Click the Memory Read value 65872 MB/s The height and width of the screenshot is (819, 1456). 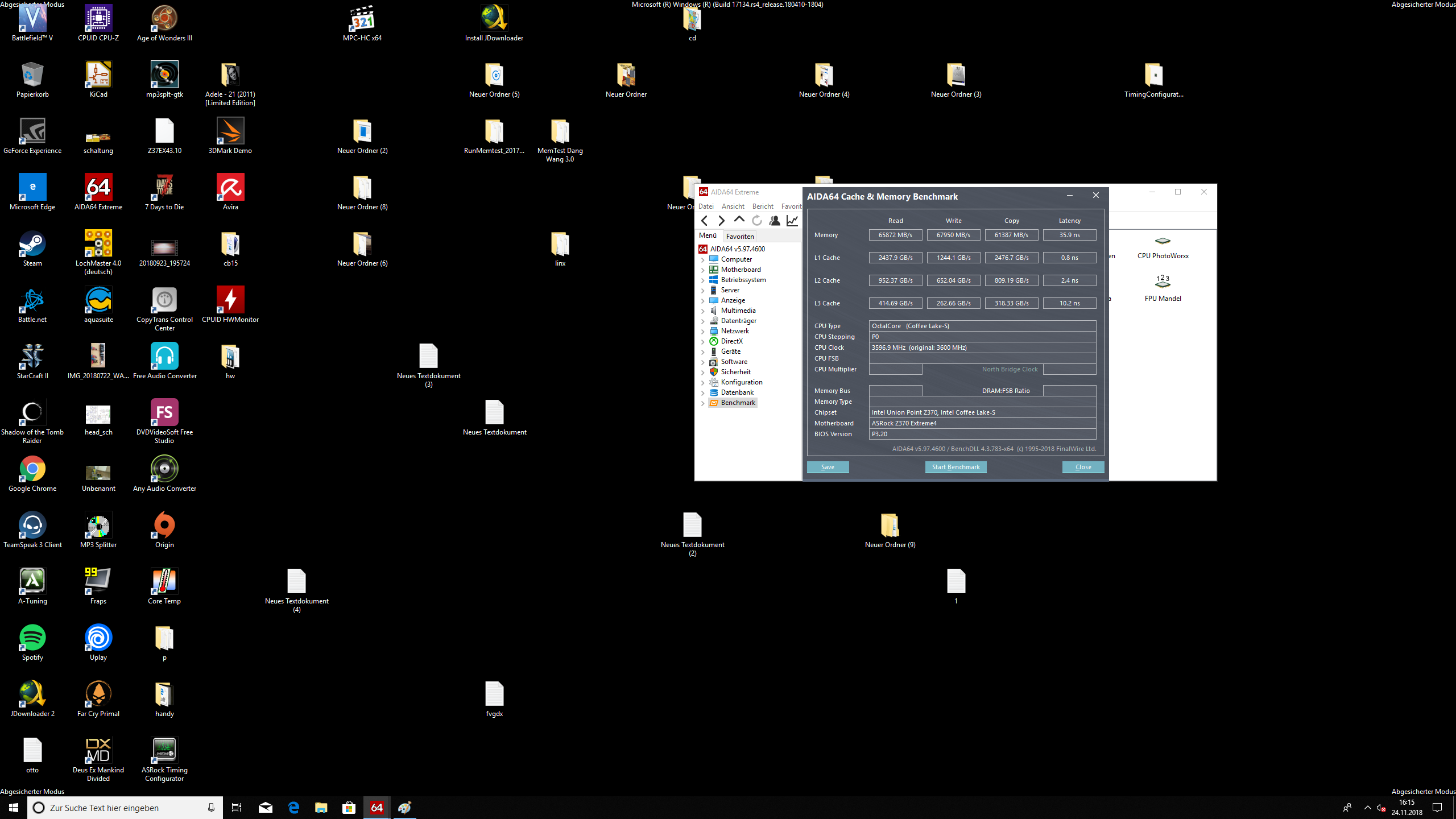click(x=895, y=235)
